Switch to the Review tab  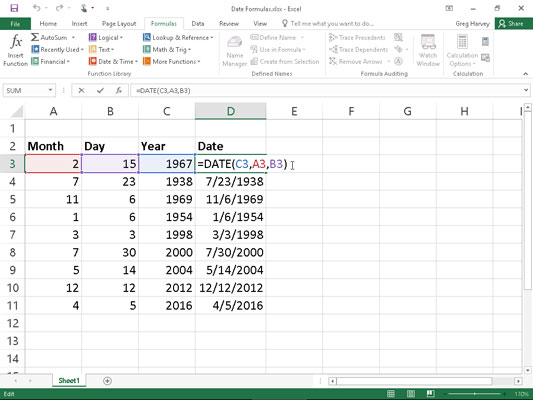tap(229, 23)
